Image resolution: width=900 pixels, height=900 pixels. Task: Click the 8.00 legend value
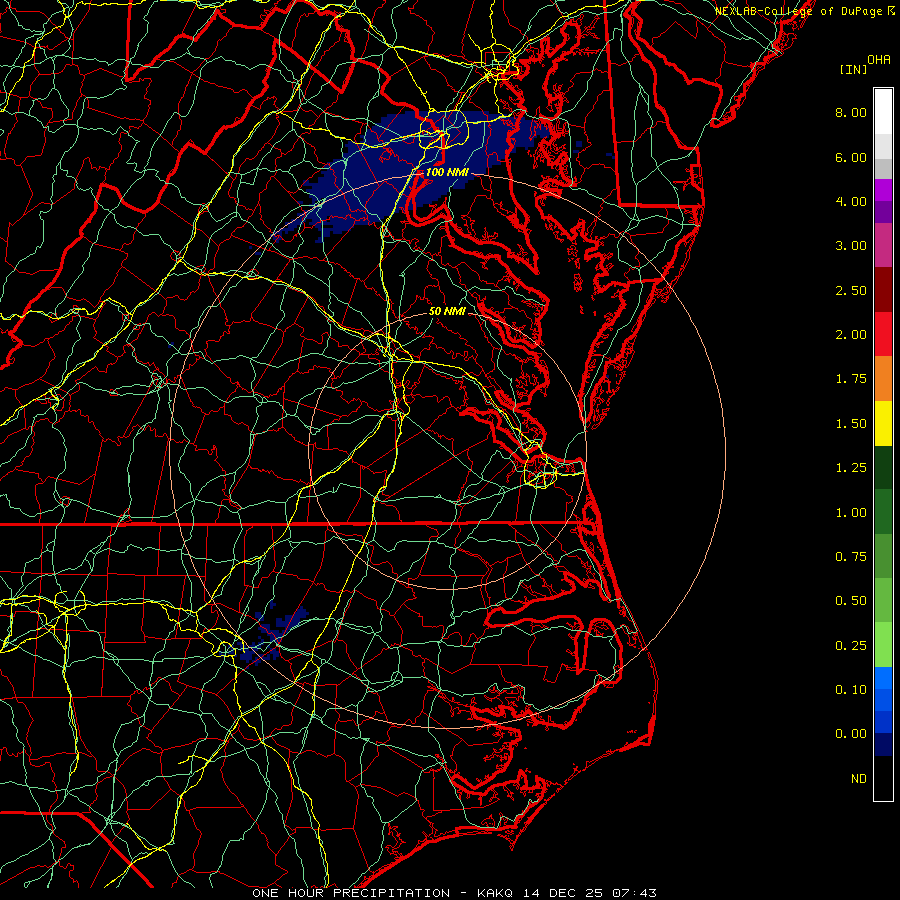click(851, 112)
